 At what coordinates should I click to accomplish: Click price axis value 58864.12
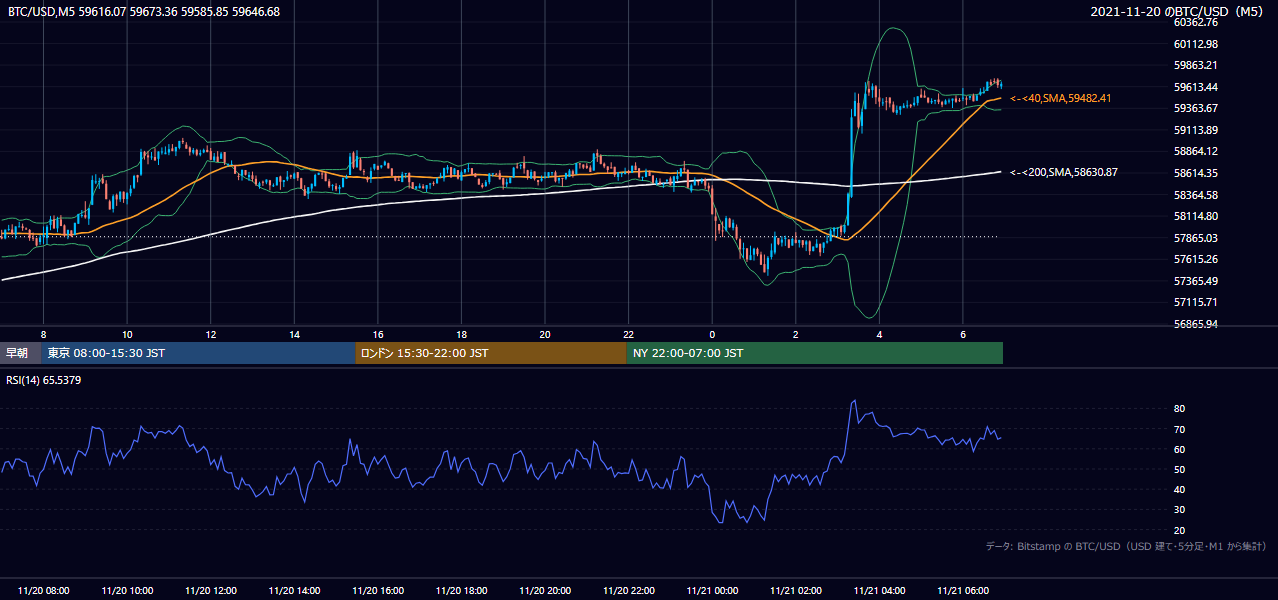point(1195,151)
